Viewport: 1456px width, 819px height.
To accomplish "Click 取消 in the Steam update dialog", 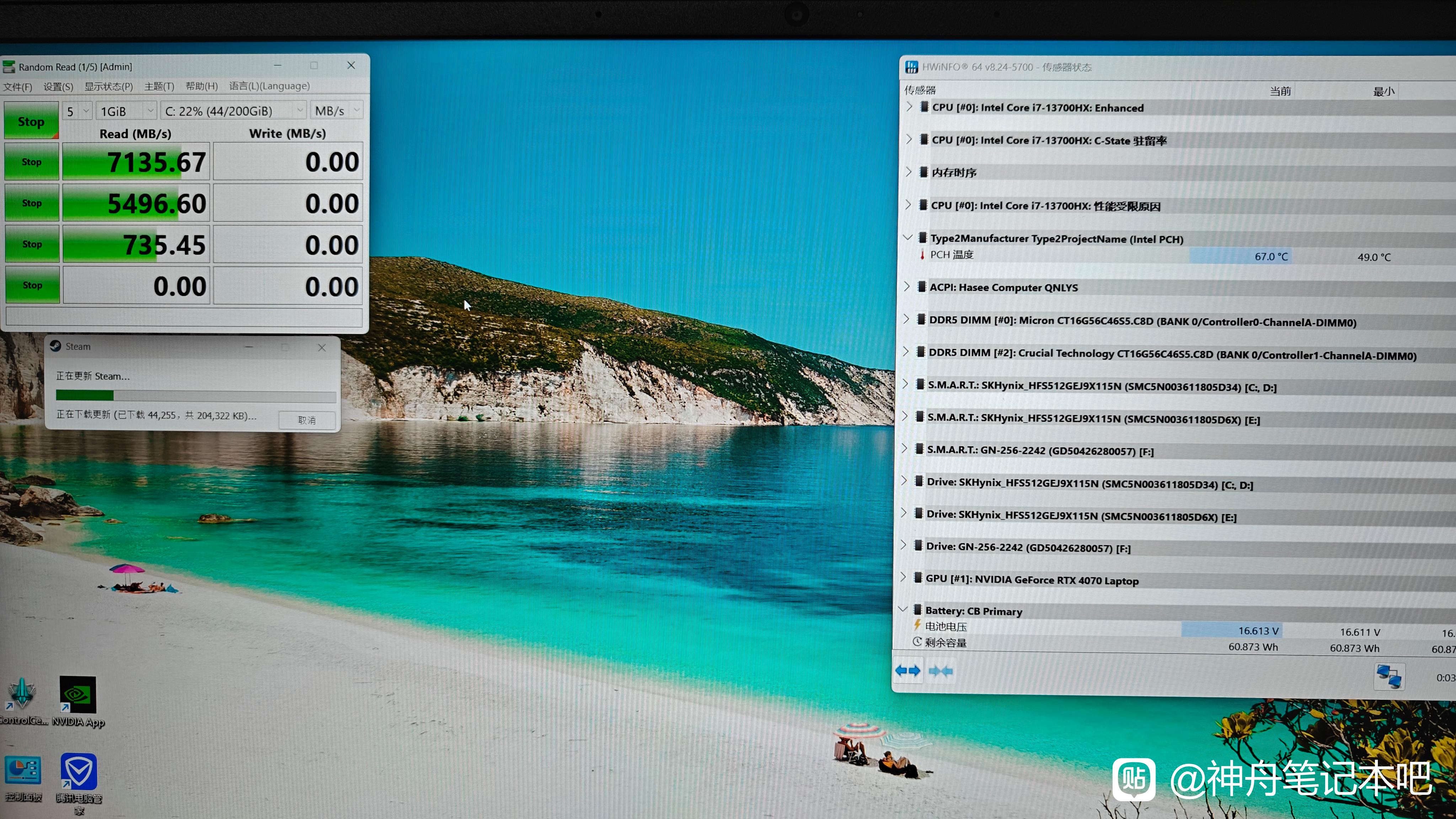I will (307, 420).
